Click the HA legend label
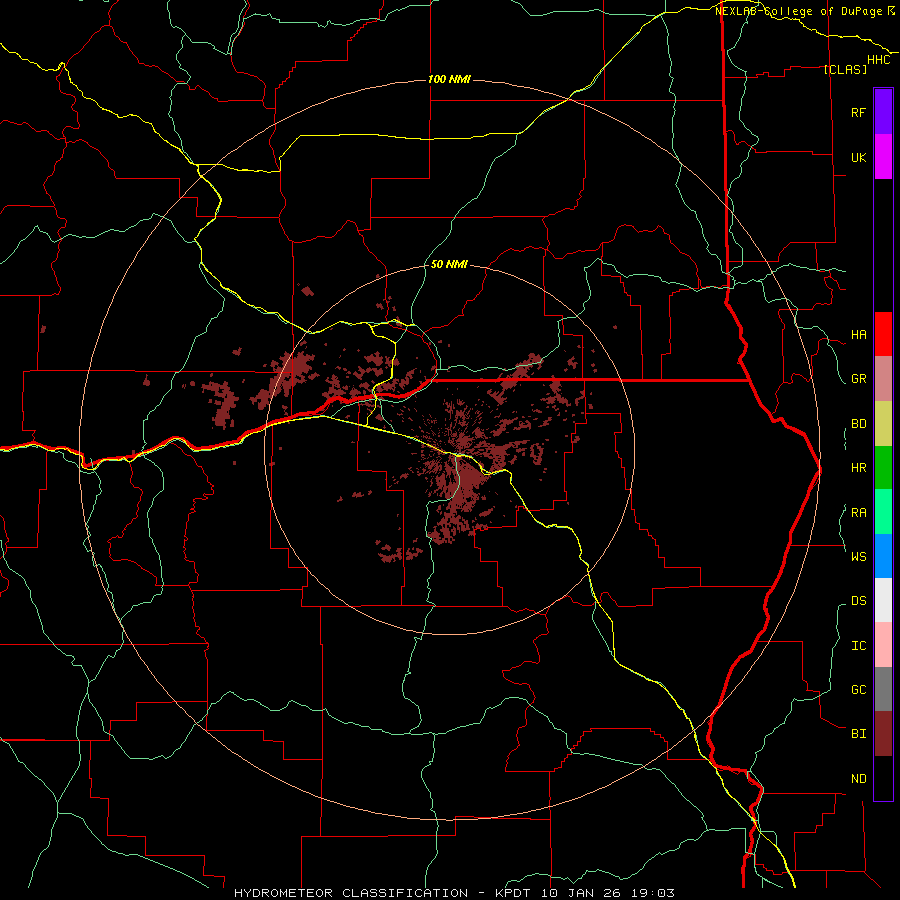Image resolution: width=900 pixels, height=900 pixels. [x=858, y=335]
